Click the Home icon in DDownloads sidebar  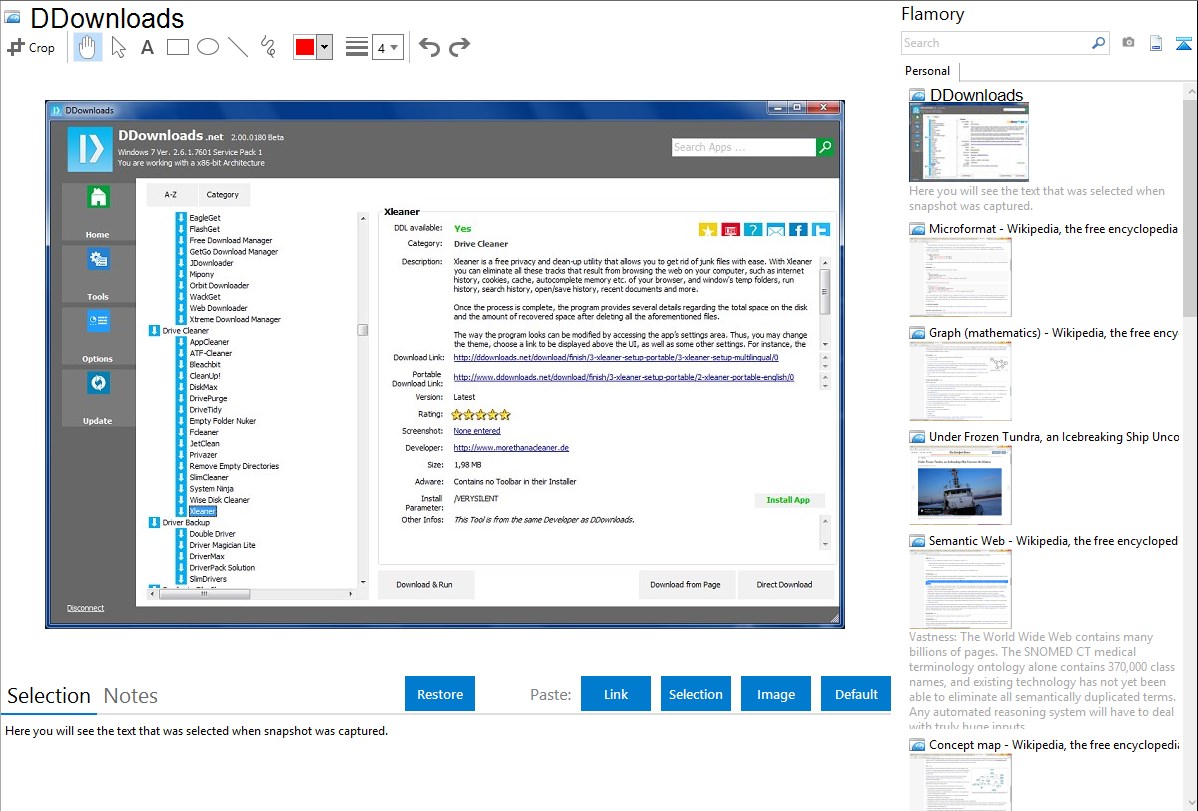pyautogui.click(x=98, y=199)
